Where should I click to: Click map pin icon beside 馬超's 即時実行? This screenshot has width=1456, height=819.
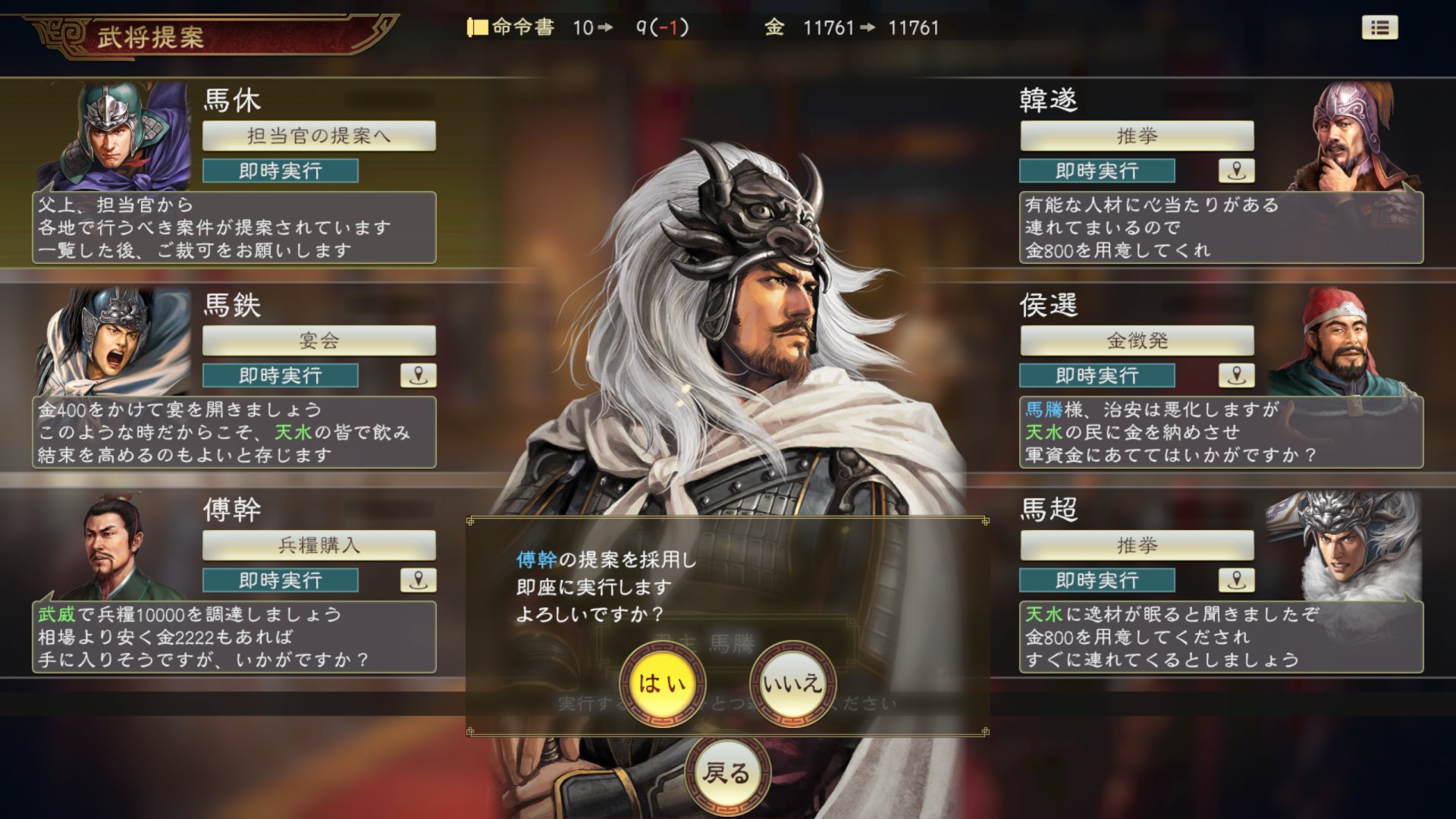(1236, 580)
